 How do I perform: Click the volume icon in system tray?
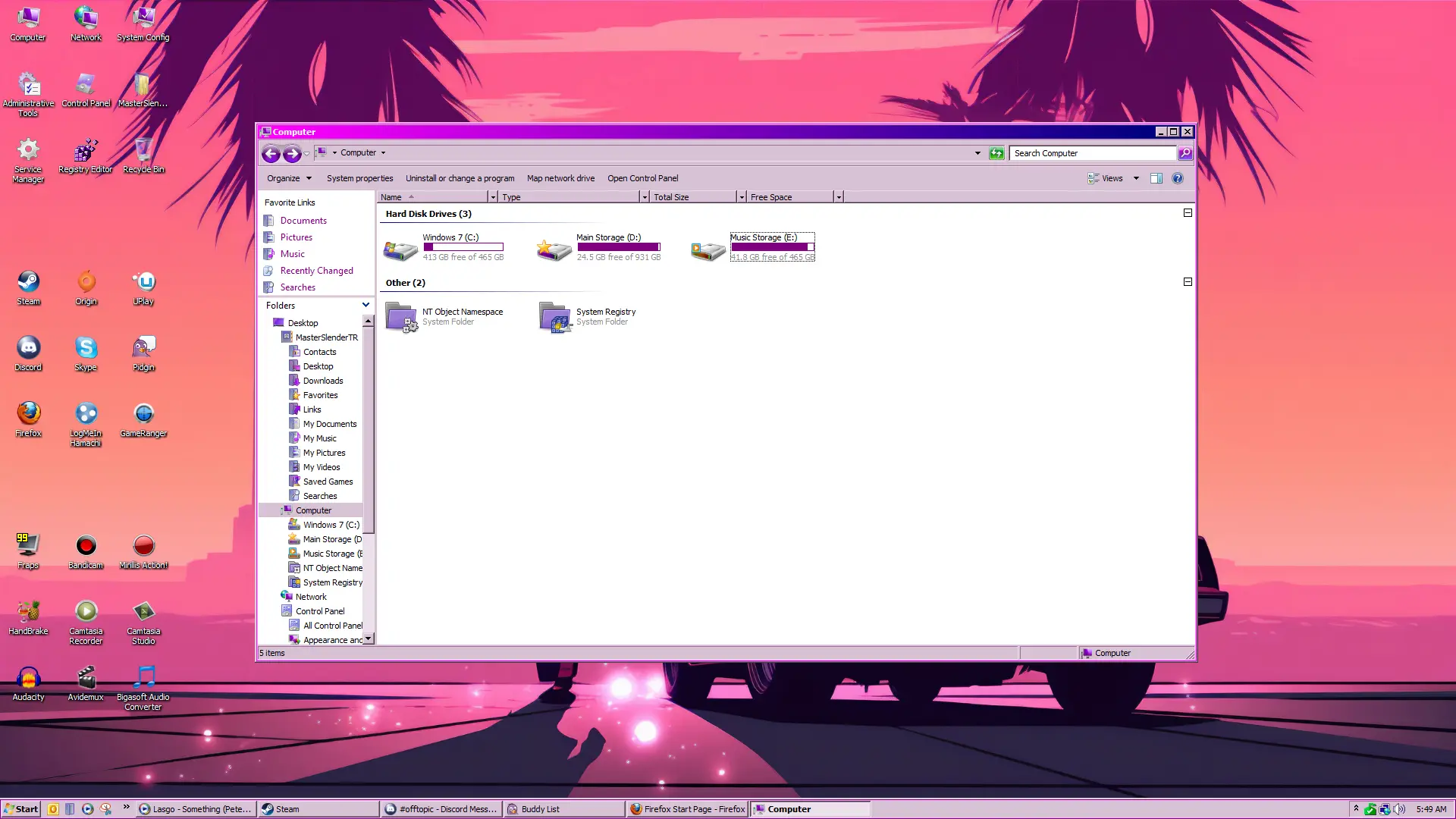coord(1399,809)
